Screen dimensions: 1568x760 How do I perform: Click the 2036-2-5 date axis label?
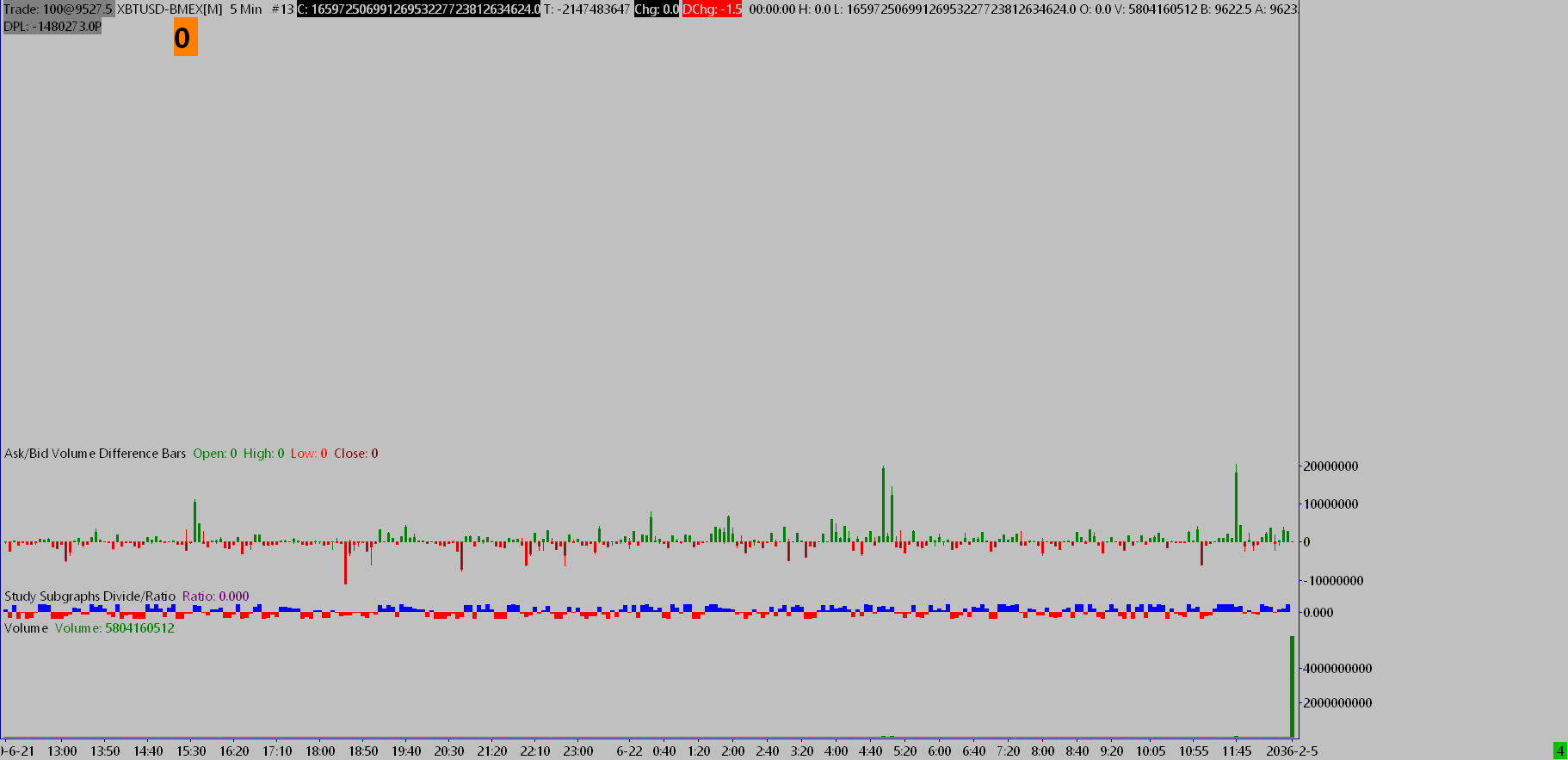click(x=1293, y=751)
